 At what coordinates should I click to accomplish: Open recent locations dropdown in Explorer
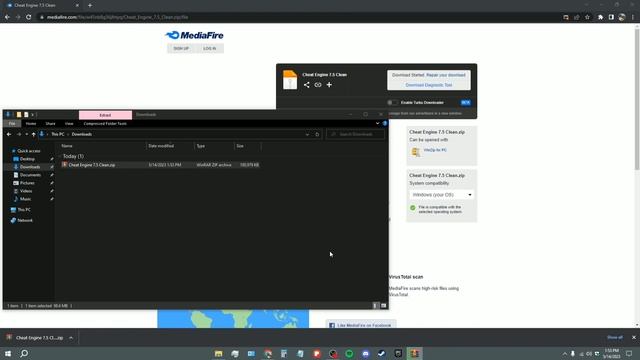pos(27,134)
